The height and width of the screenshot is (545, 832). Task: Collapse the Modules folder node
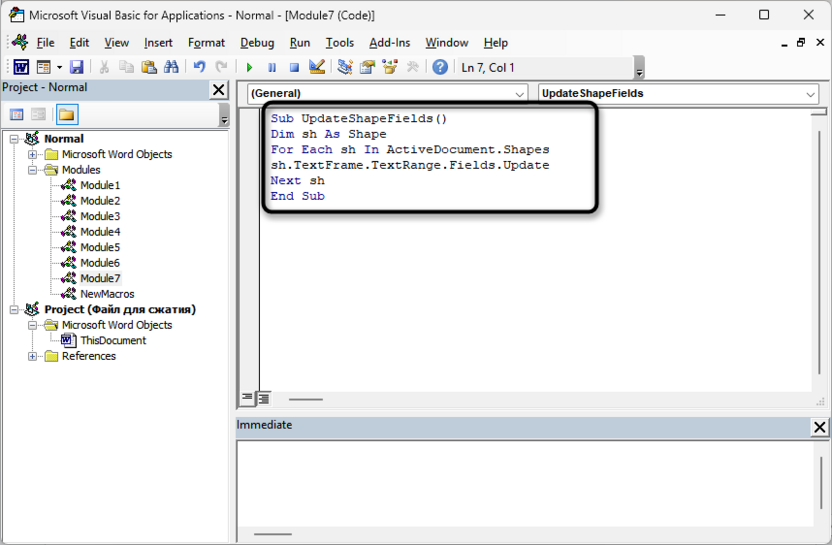[x=32, y=170]
